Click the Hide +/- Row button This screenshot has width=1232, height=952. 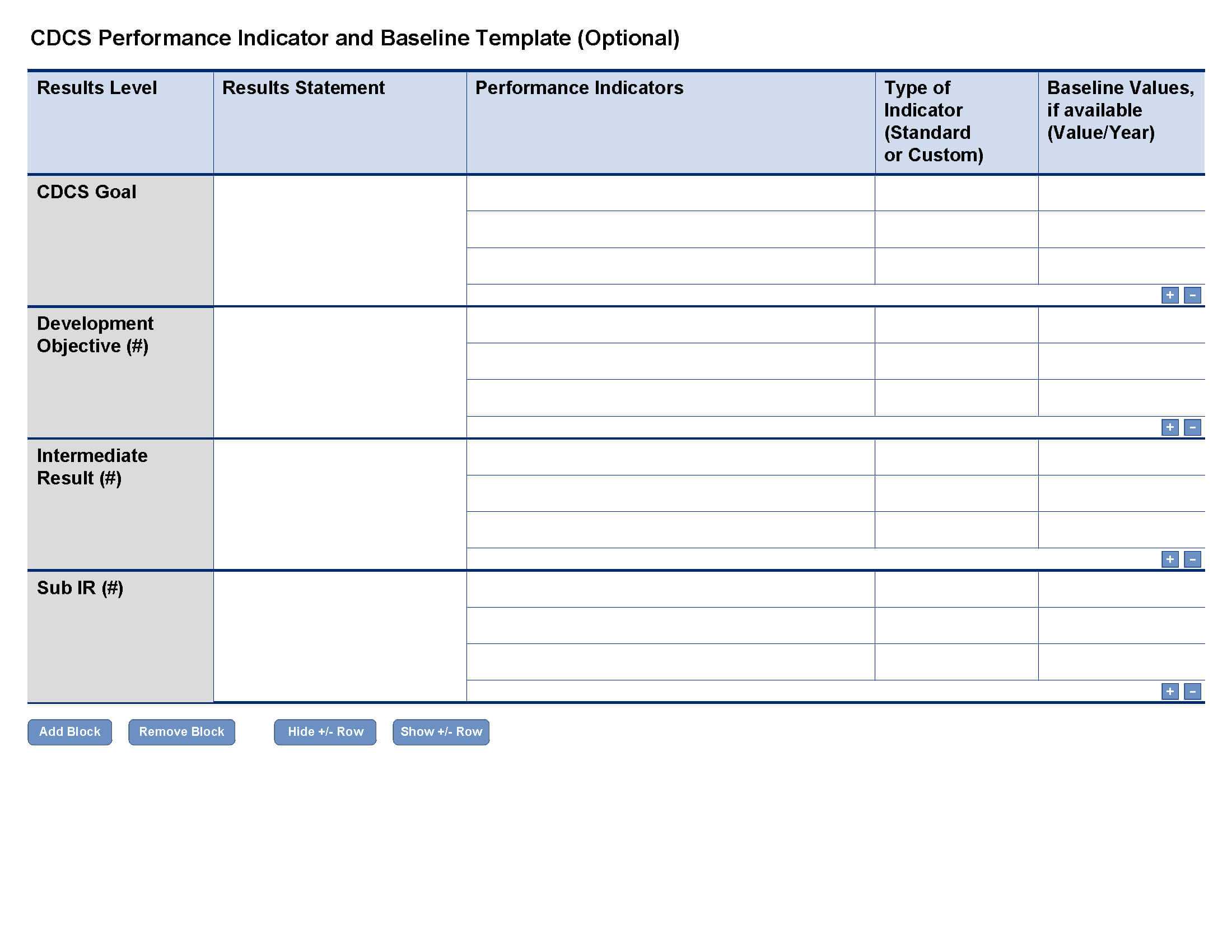[325, 731]
